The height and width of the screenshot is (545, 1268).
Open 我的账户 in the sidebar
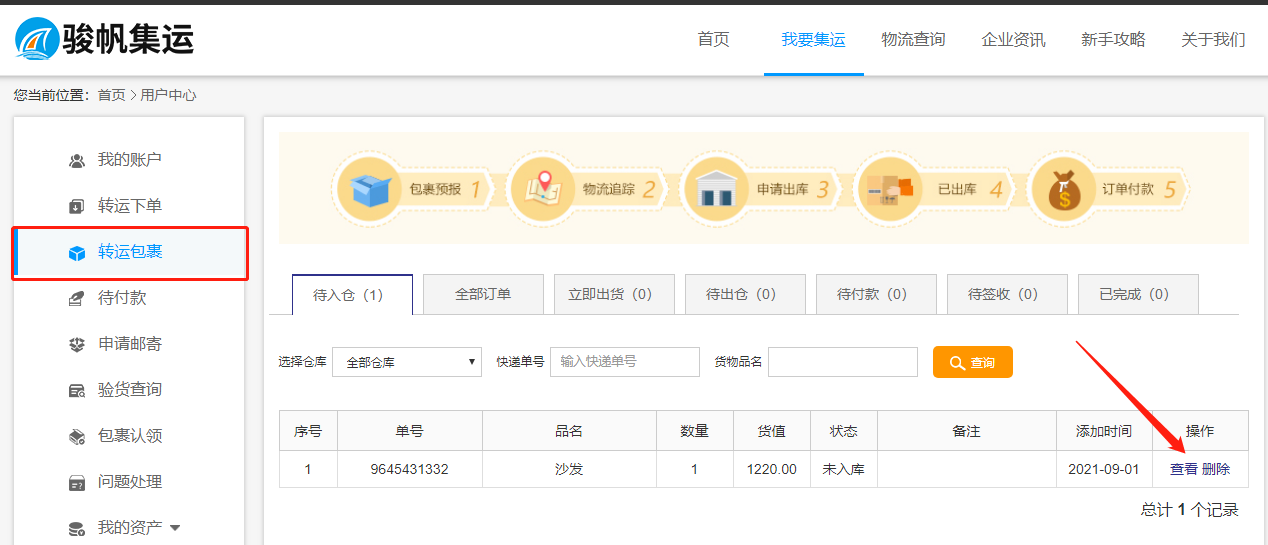click(129, 160)
